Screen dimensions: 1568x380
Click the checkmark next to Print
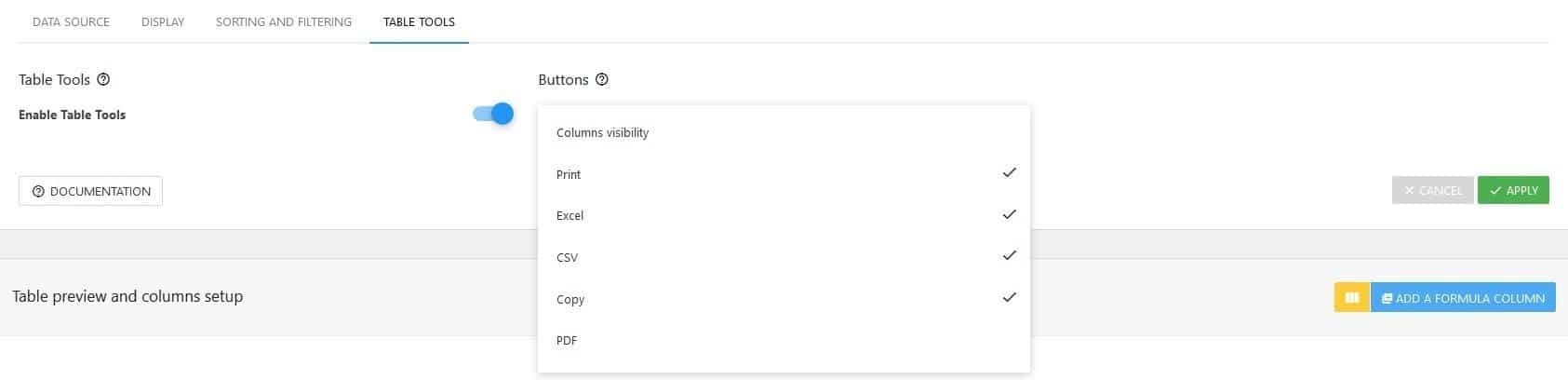1009,173
